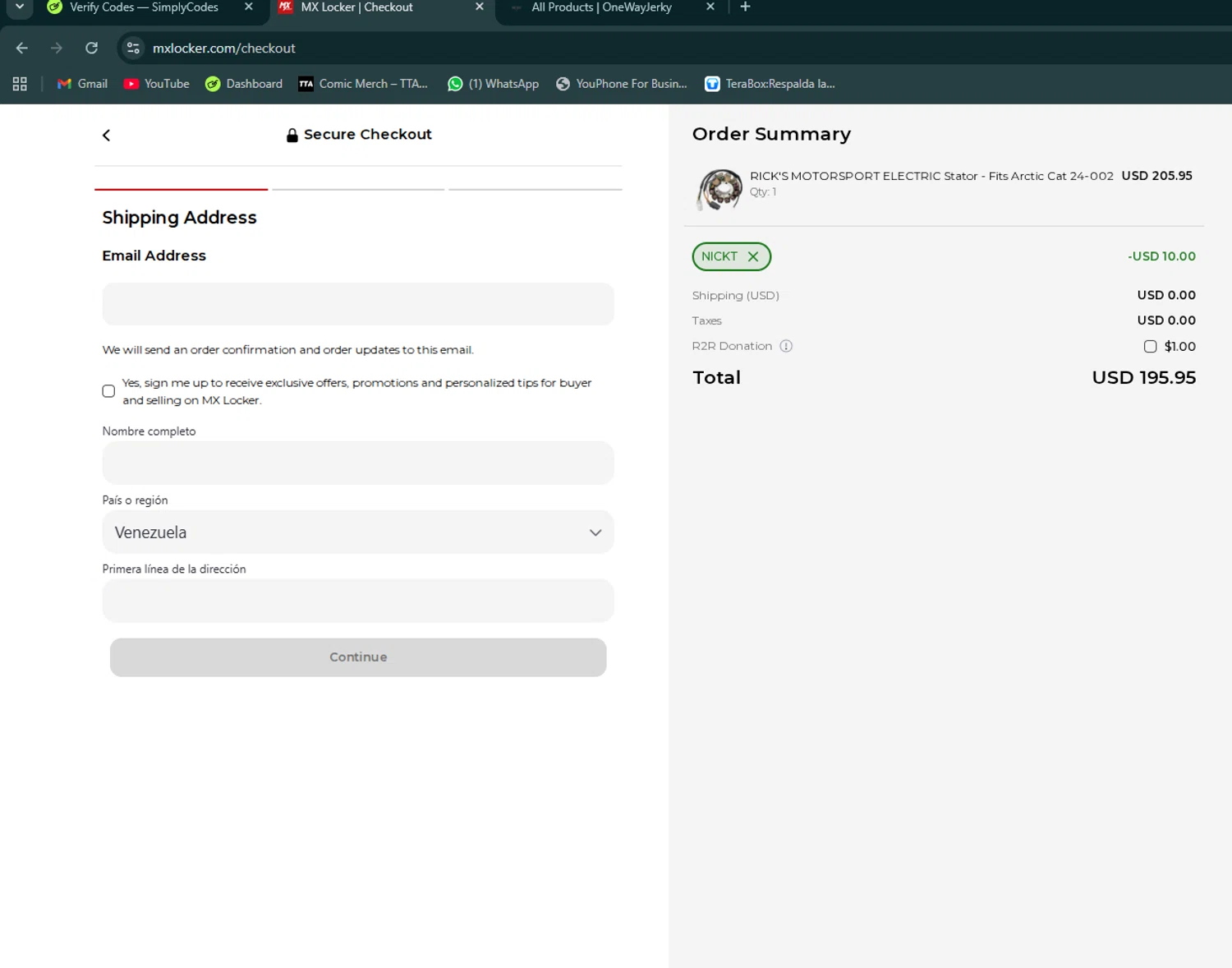Open site information icon in address bar
The image size is (1232, 968).
click(133, 48)
